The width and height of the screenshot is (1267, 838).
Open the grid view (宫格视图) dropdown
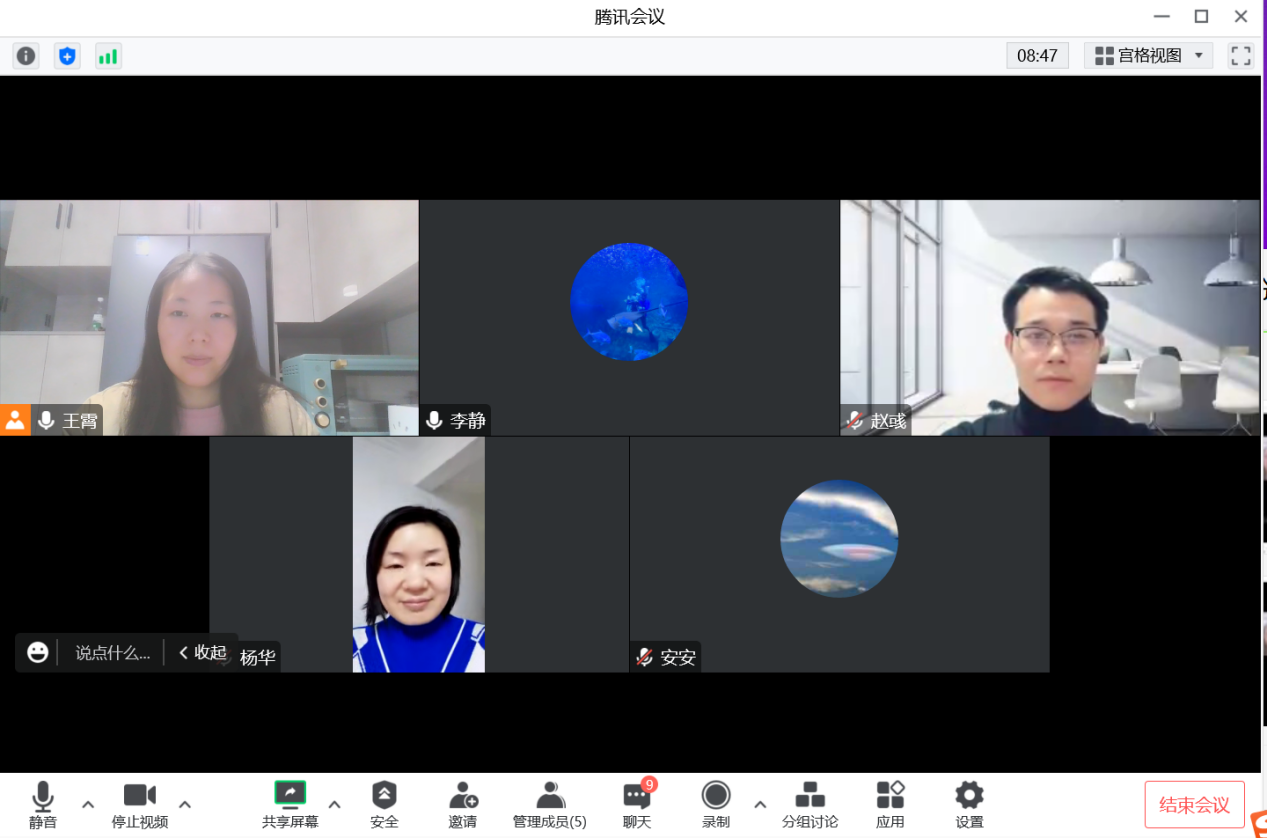tap(1148, 56)
